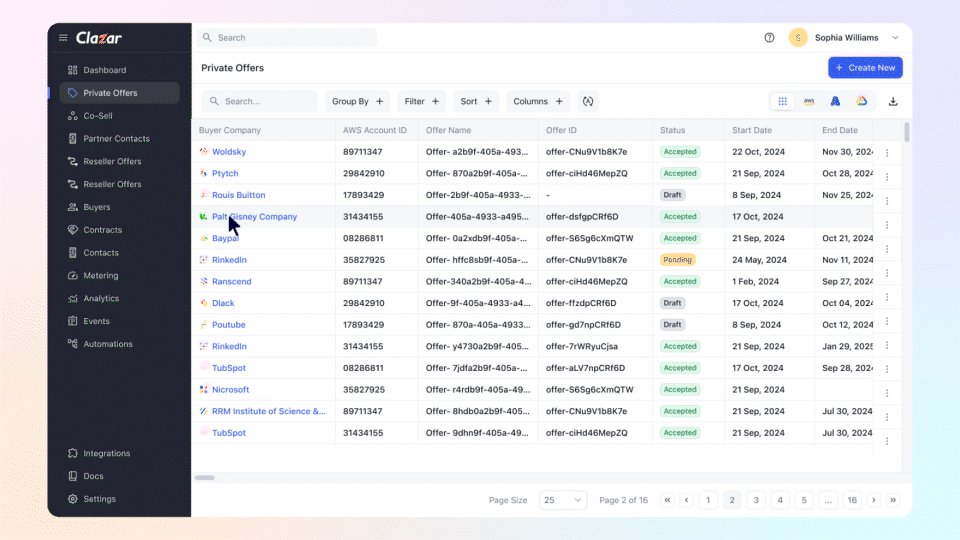The image size is (960, 540).
Task: Click the Integrations puzzle icon
Action: 73,454
